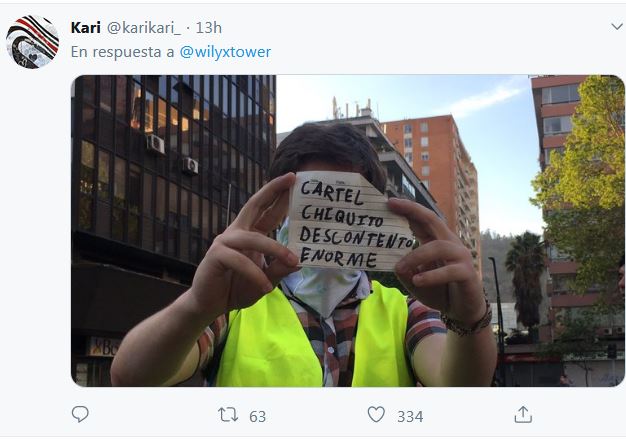Click the yellow safety vest in the photo
The image size is (626, 442).
point(313,337)
